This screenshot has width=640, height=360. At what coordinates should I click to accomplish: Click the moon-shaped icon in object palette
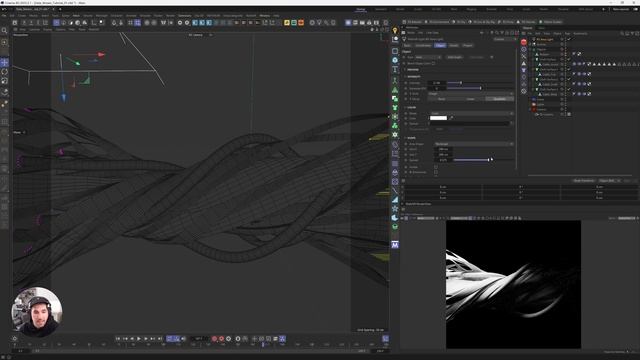[x=395, y=218]
